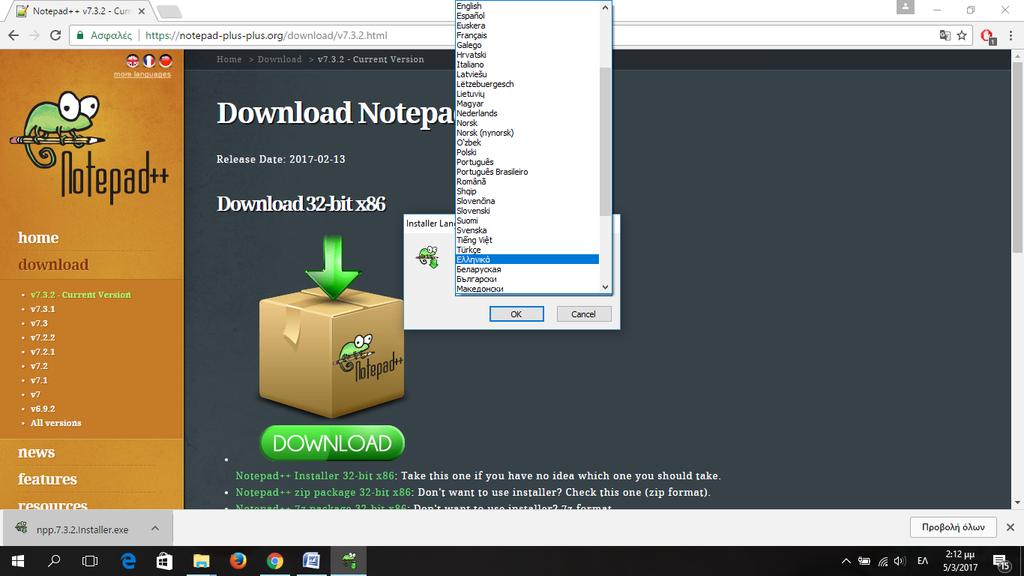This screenshot has width=1024, height=576.
Task: Reload the page with refresh icon
Action: (x=56, y=35)
